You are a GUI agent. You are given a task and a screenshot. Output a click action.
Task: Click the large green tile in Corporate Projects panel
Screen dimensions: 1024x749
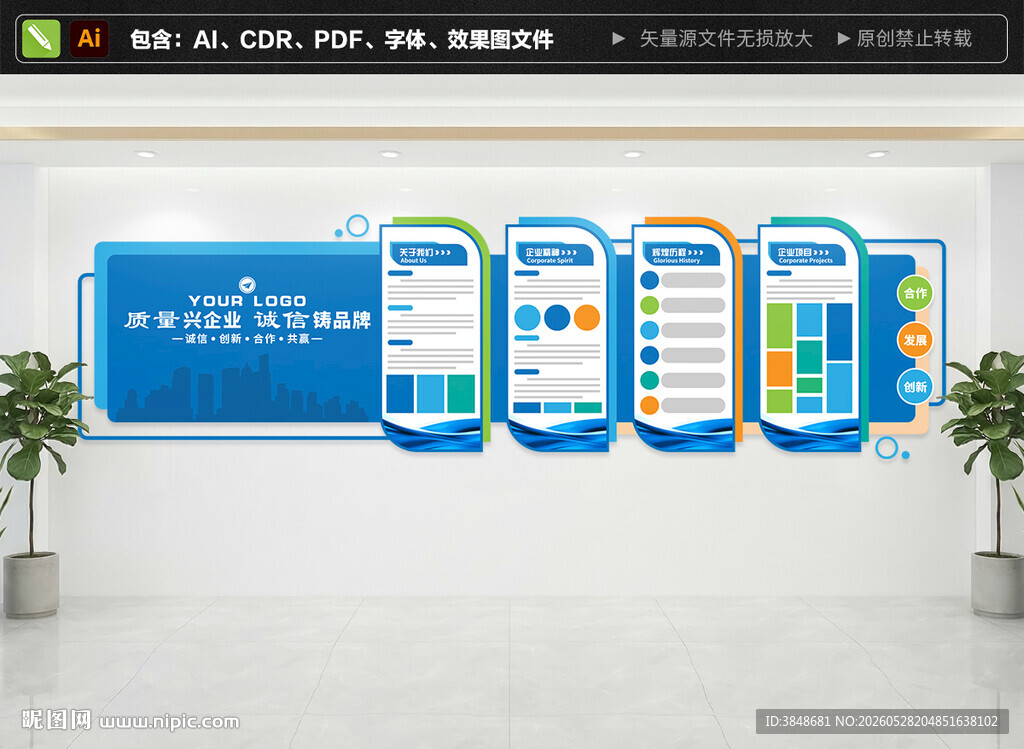779,325
